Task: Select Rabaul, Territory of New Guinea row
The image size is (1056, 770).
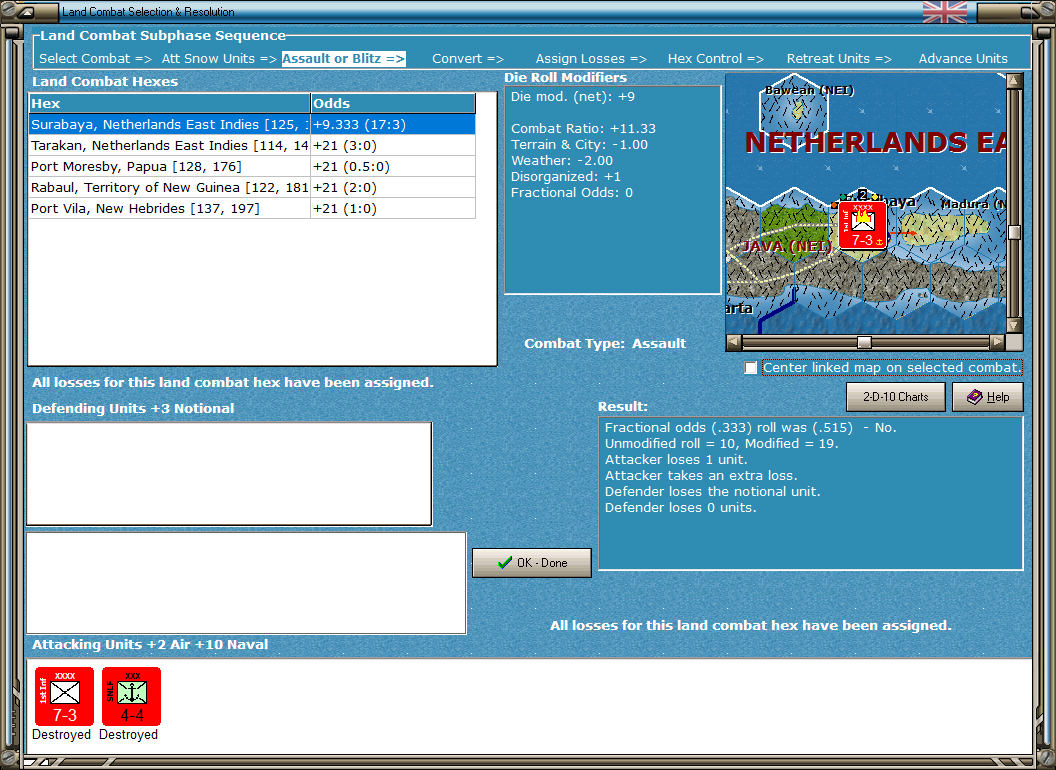Action: pos(252,187)
